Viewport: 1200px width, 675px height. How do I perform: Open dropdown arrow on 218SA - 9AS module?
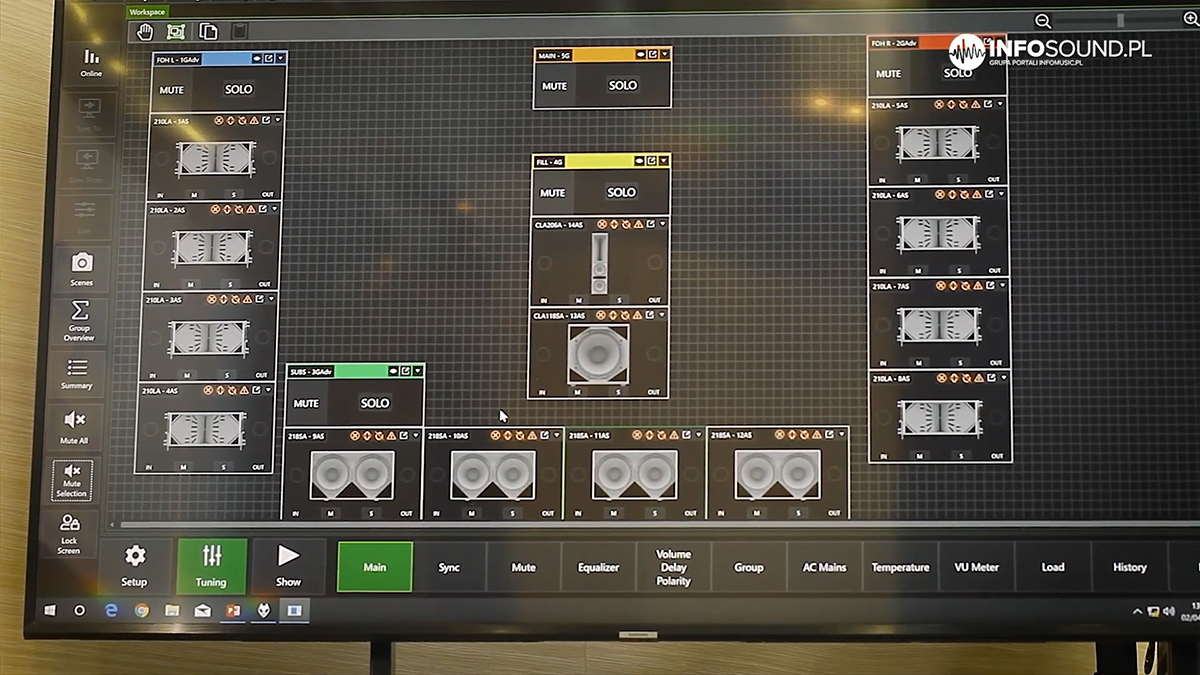point(416,435)
